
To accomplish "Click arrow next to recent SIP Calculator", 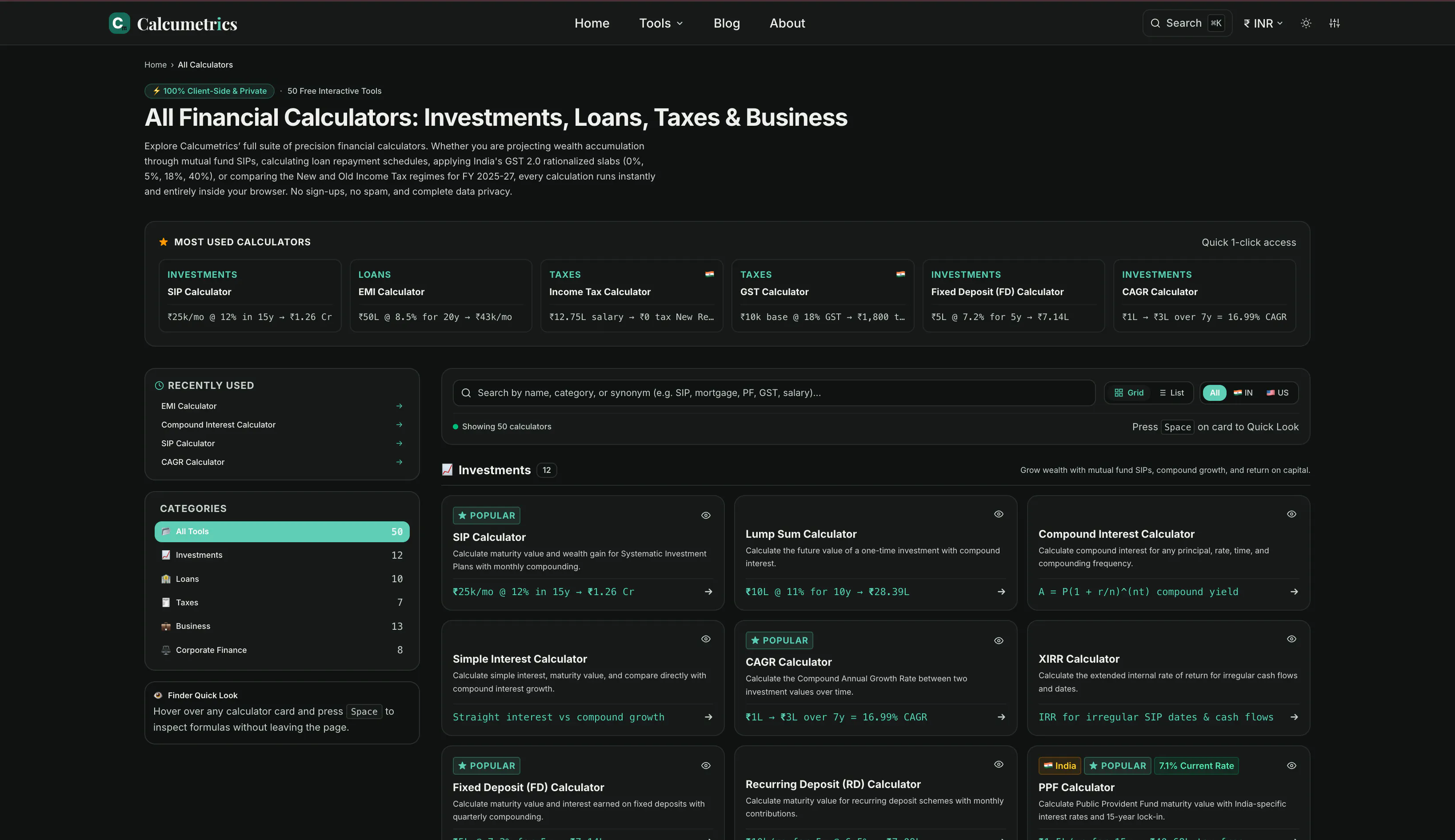I will click(x=399, y=443).
